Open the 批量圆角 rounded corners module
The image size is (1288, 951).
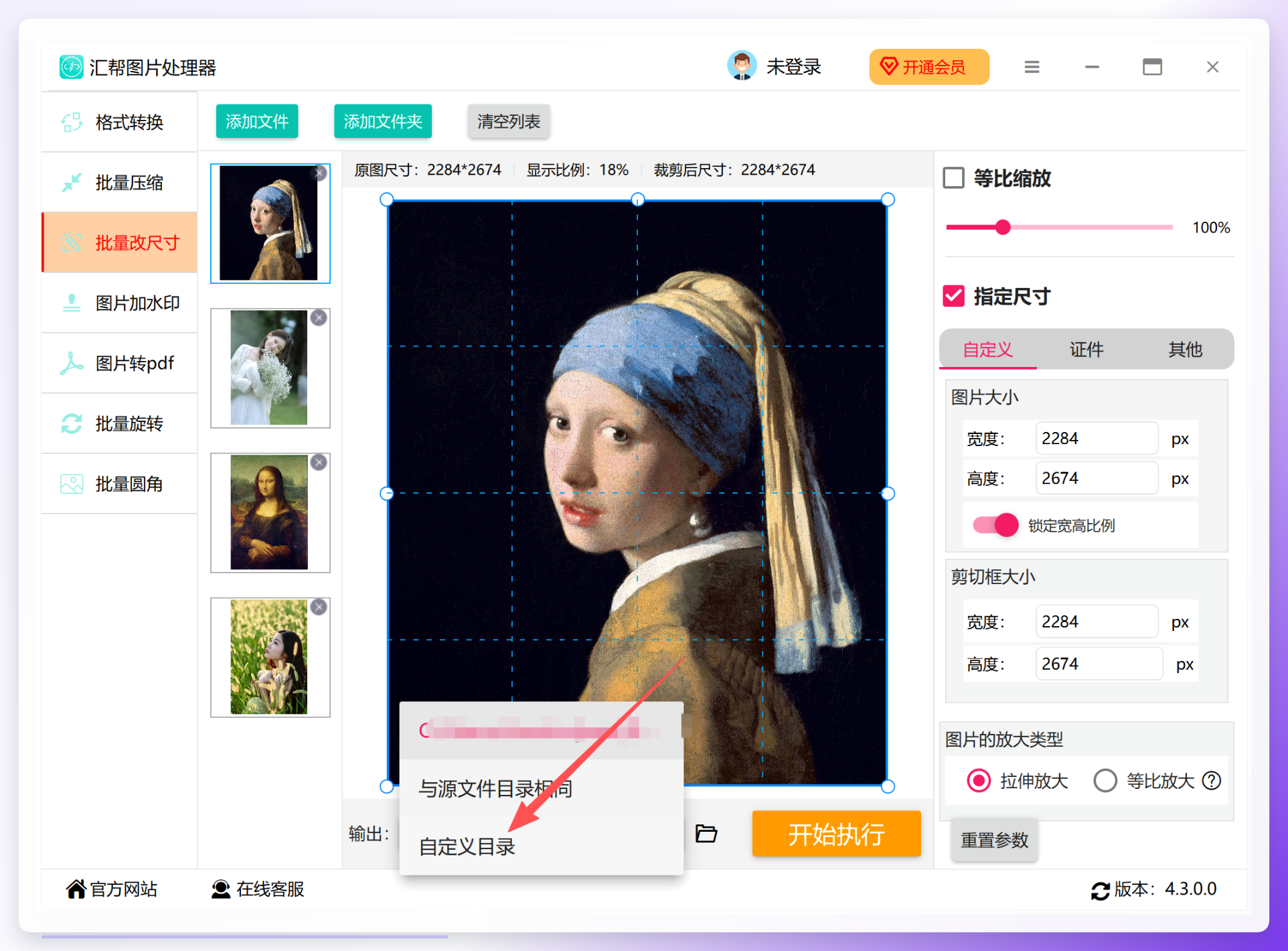point(119,484)
